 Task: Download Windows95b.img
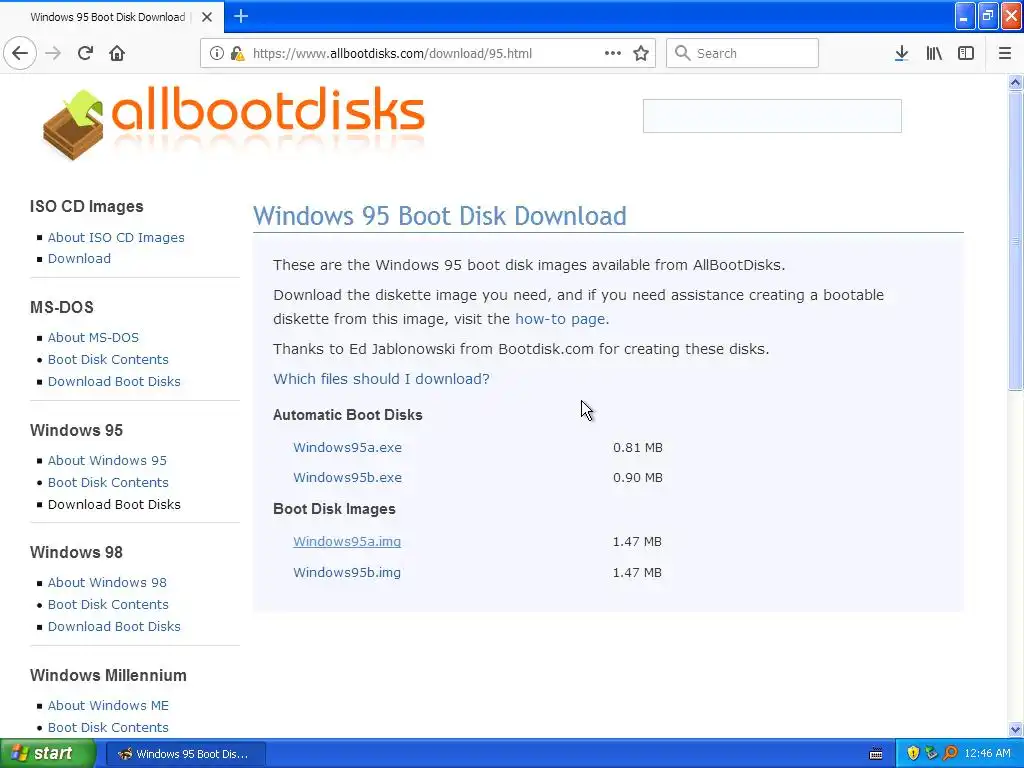click(x=347, y=572)
